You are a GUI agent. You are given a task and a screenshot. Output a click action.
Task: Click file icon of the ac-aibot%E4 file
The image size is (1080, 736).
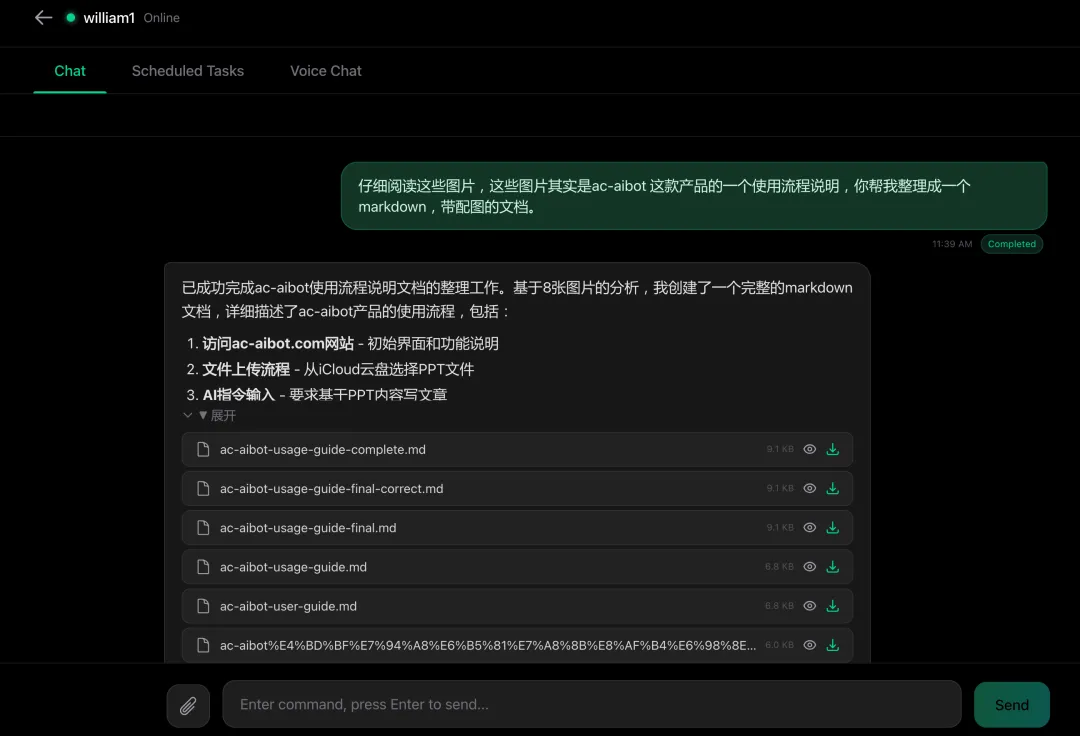tap(203, 645)
